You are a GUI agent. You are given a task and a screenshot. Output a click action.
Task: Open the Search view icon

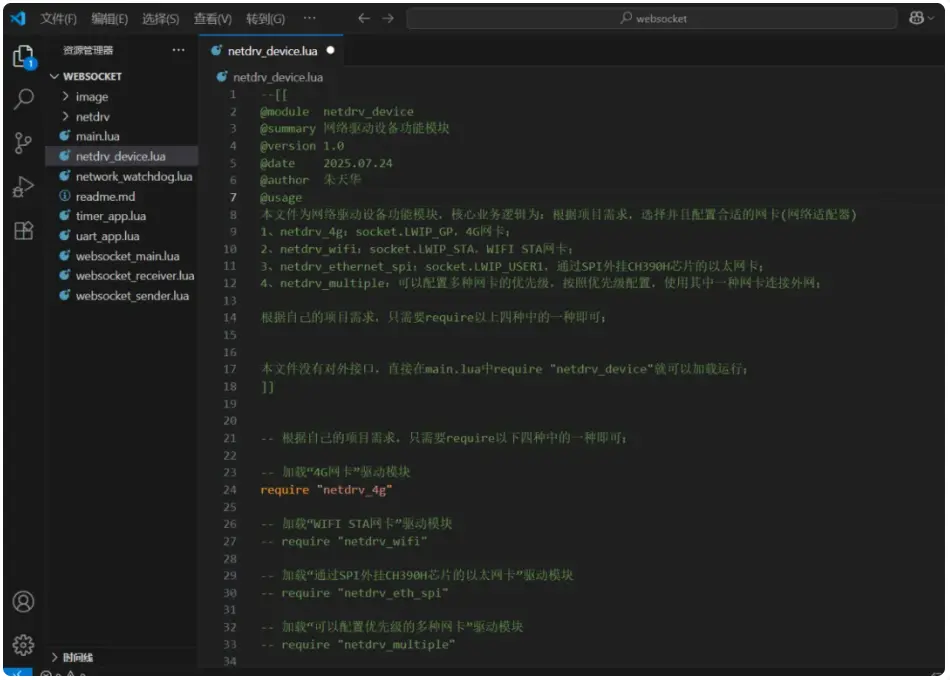point(24,98)
